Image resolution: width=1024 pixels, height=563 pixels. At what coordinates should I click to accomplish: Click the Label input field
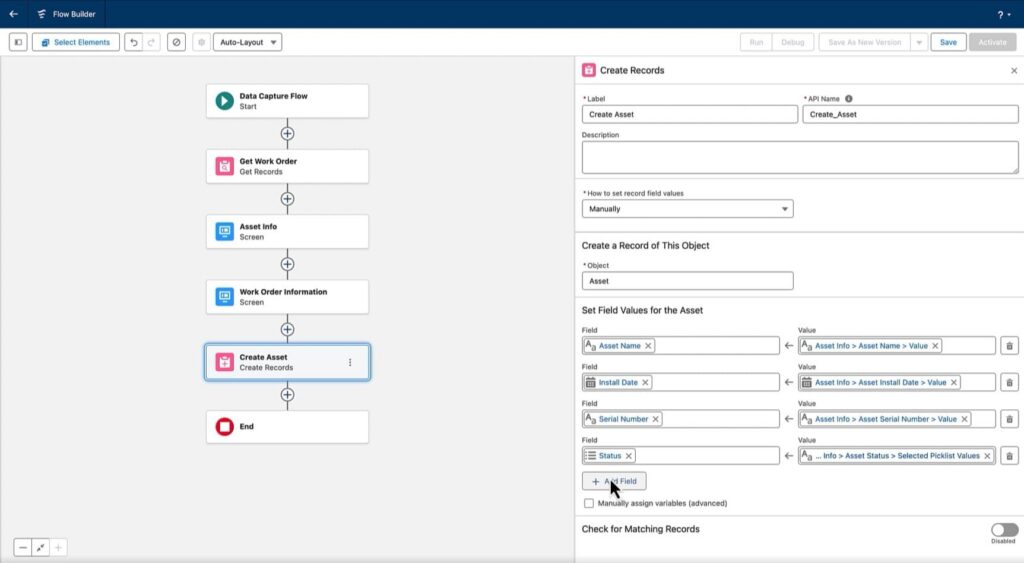[x=690, y=114]
